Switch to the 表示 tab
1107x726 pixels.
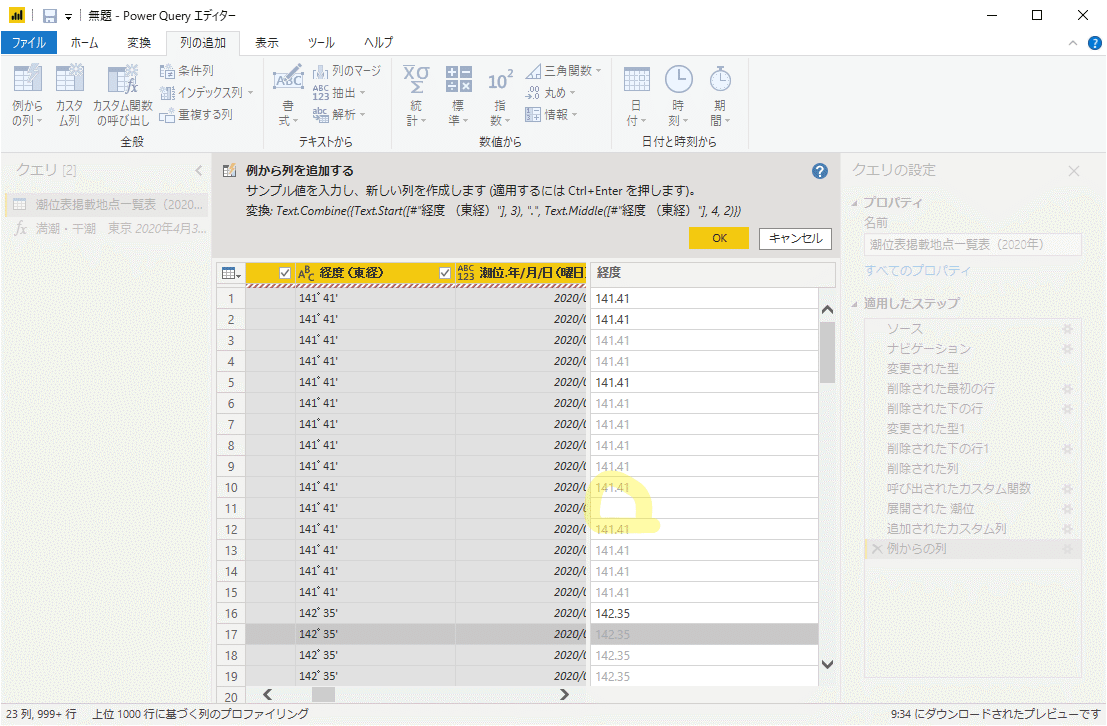point(266,43)
